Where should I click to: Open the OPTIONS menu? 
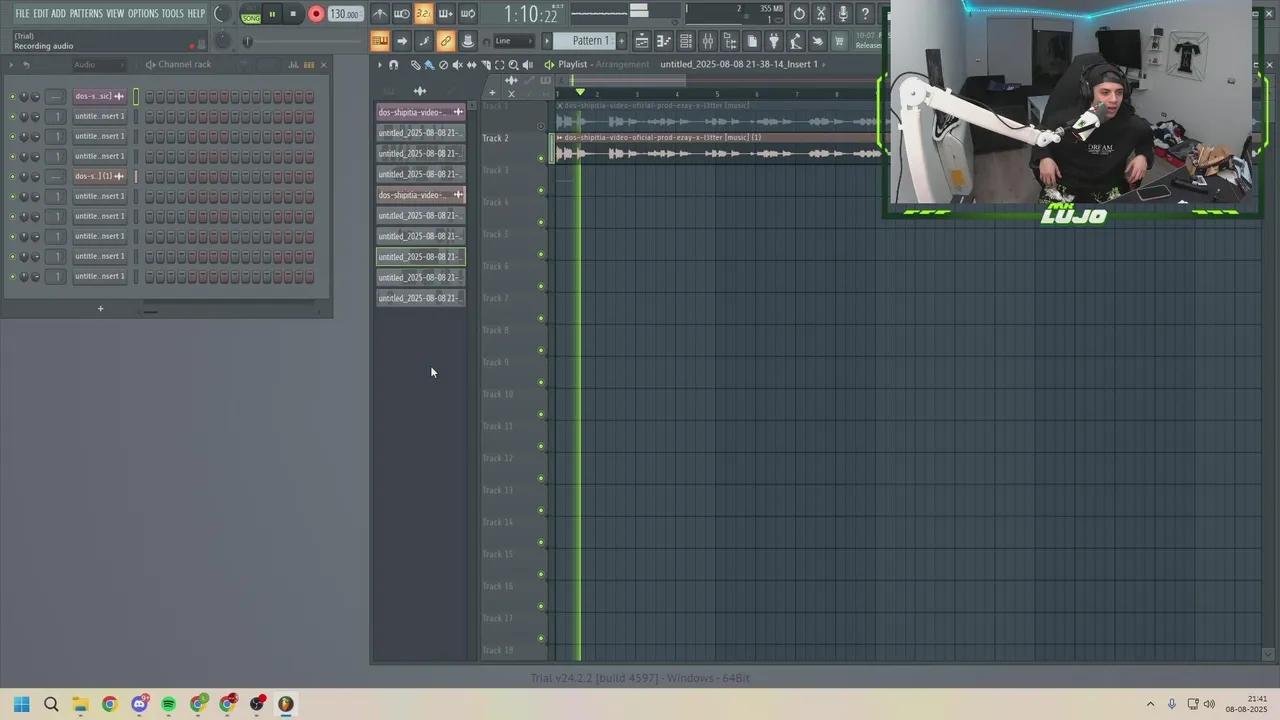pos(143,13)
